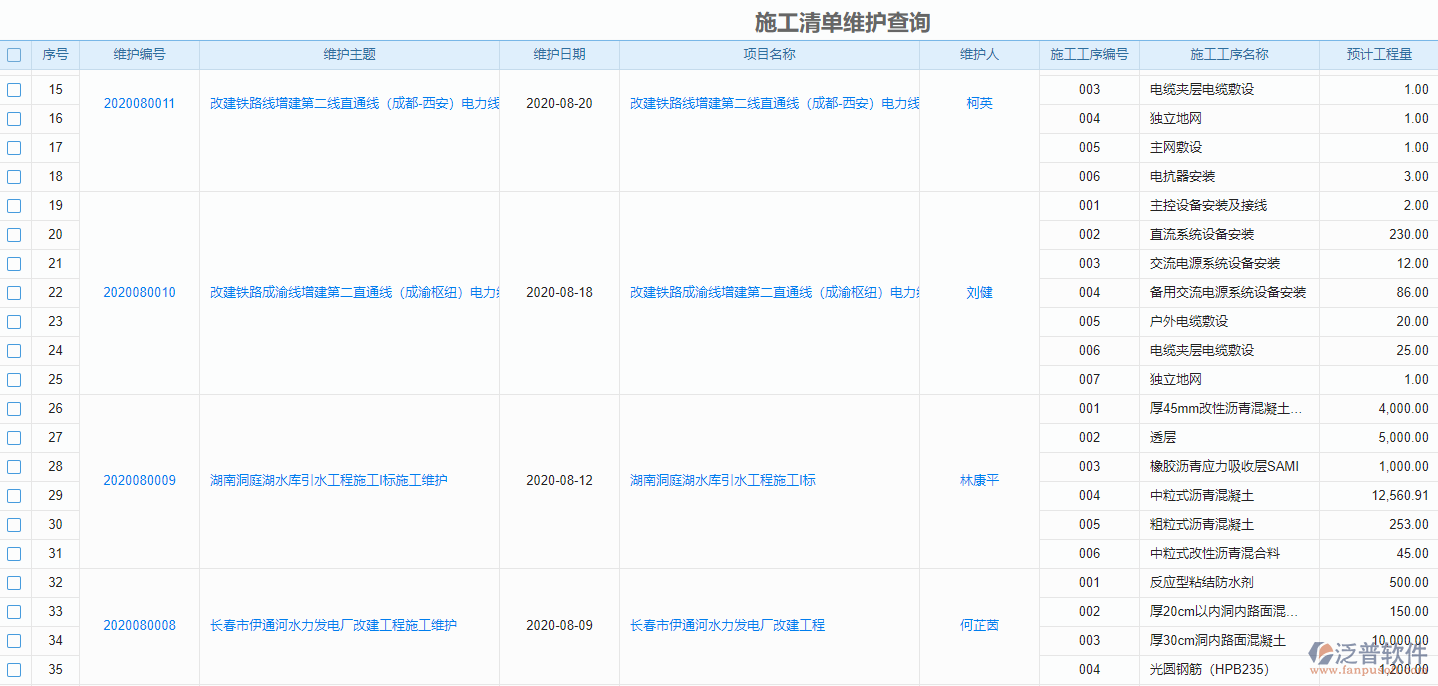1438x686 pixels.
Task: Click maintainer link 刘健
Action: point(979,292)
